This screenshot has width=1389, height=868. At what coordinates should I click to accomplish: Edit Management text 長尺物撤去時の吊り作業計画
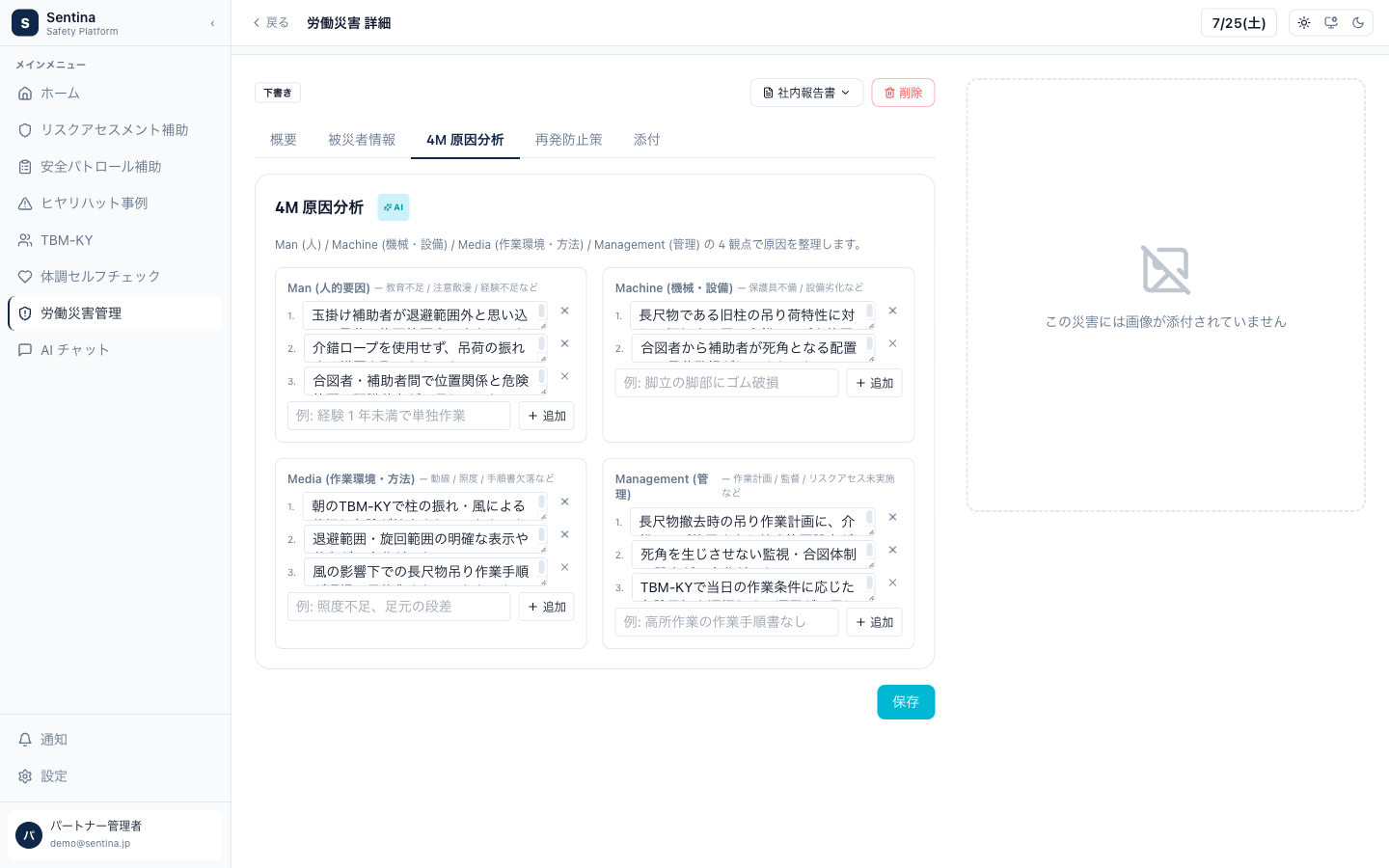pyautogui.click(x=753, y=522)
